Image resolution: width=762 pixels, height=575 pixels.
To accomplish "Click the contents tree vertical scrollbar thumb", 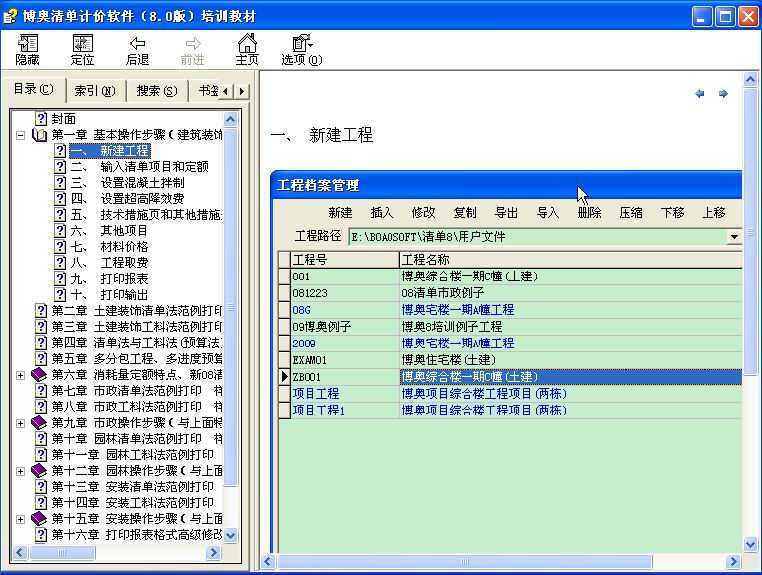I will [x=231, y=307].
